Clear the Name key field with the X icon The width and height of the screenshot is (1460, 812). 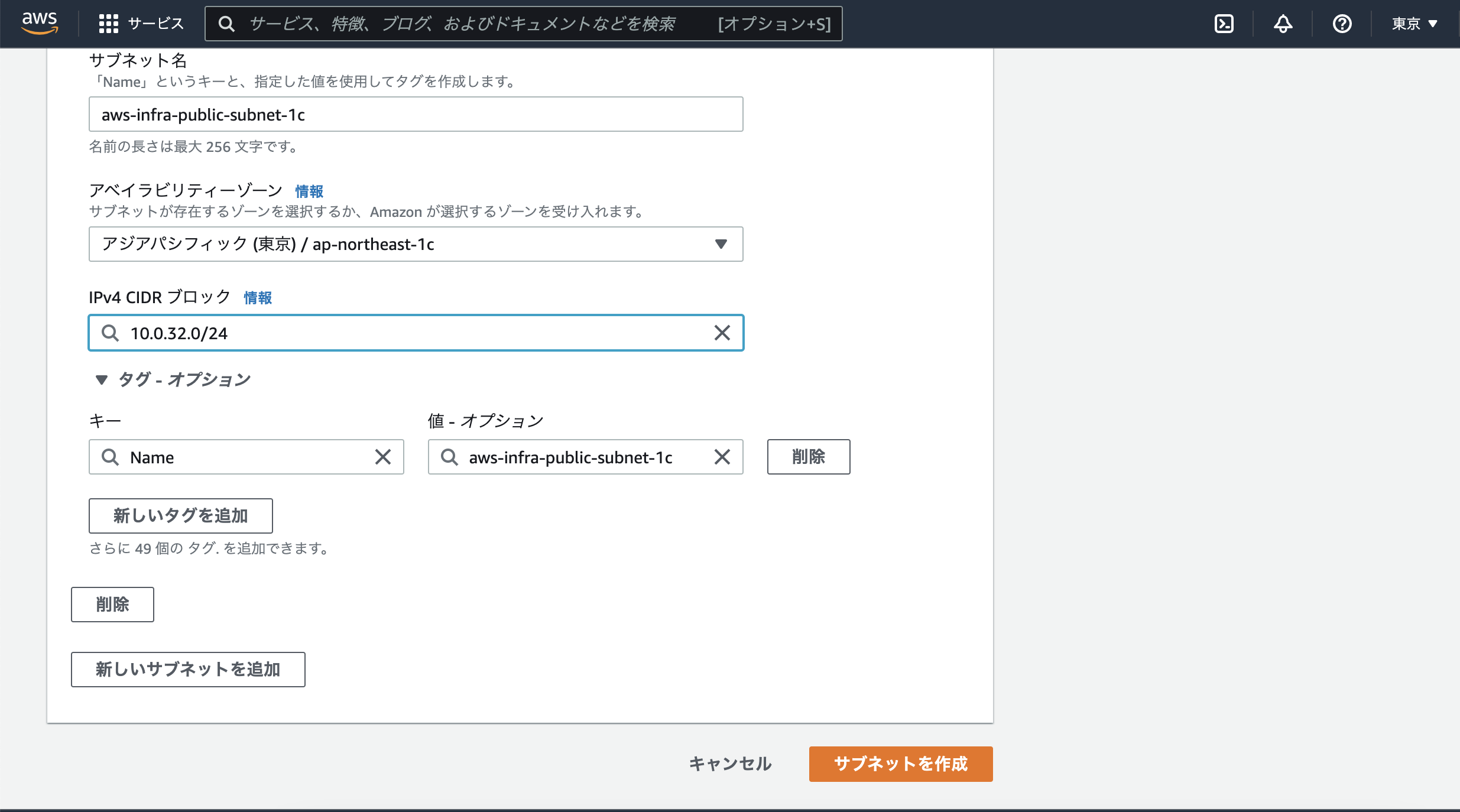pos(383,457)
